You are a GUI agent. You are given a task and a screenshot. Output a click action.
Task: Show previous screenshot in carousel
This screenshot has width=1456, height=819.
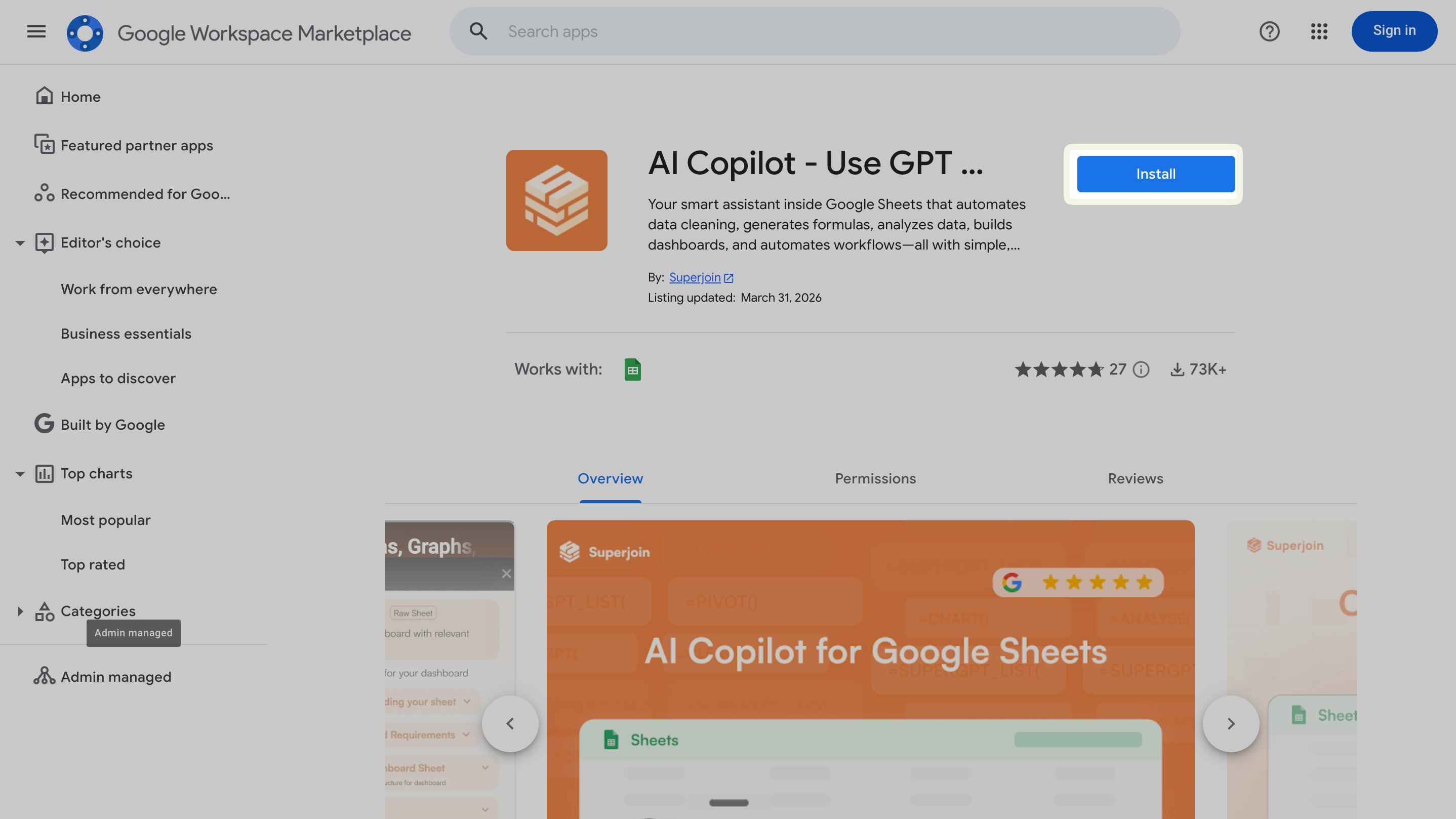click(x=510, y=723)
